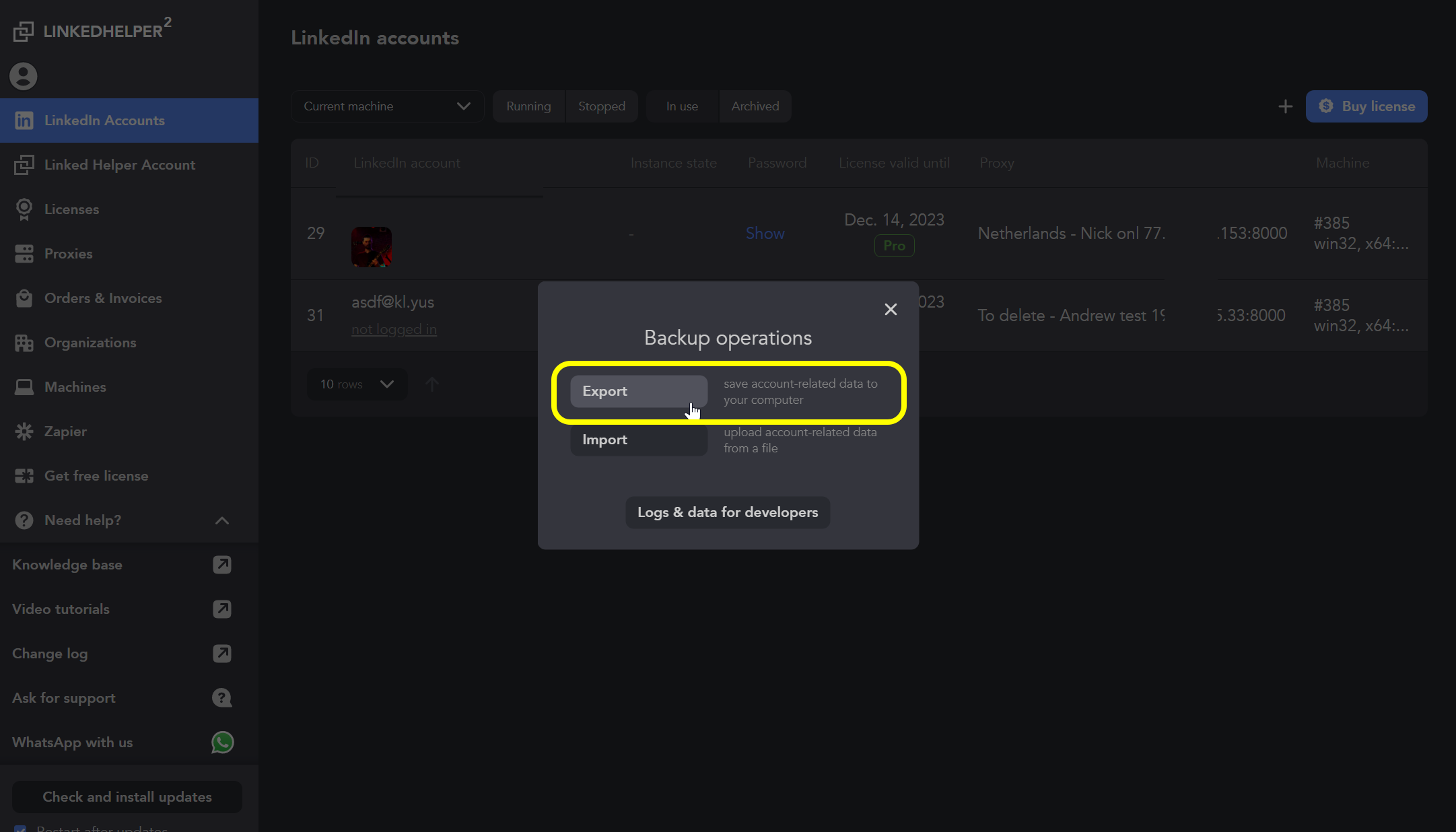Open Knowledge base external link icon
This screenshot has height=832, width=1456.
[222, 565]
